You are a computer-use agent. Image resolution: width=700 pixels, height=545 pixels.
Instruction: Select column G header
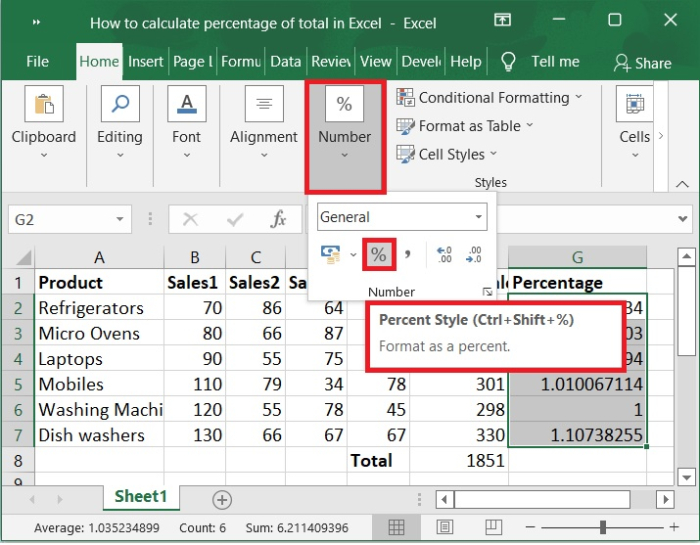click(577, 257)
